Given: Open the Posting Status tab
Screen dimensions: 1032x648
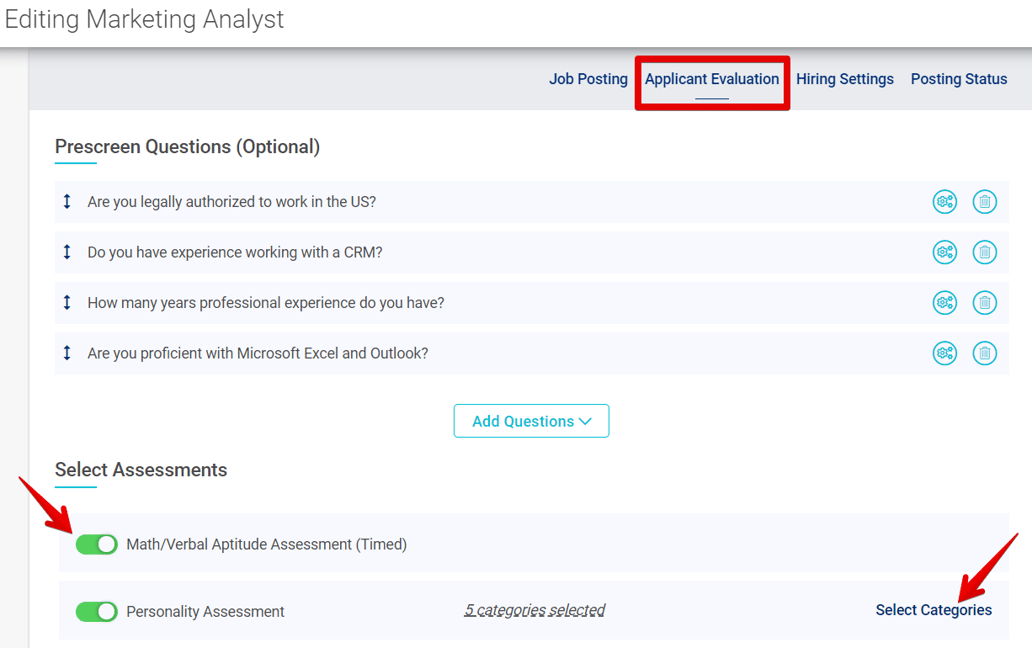Looking at the screenshot, I should [x=958, y=79].
